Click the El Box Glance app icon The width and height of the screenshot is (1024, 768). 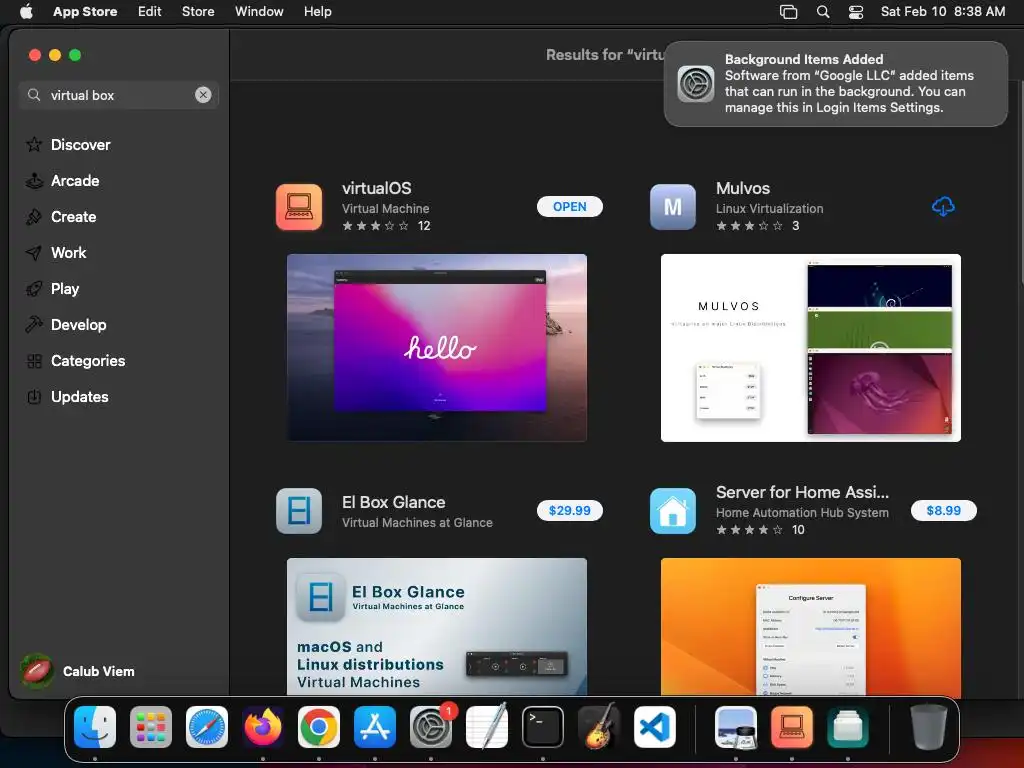pyautogui.click(x=299, y=511)
